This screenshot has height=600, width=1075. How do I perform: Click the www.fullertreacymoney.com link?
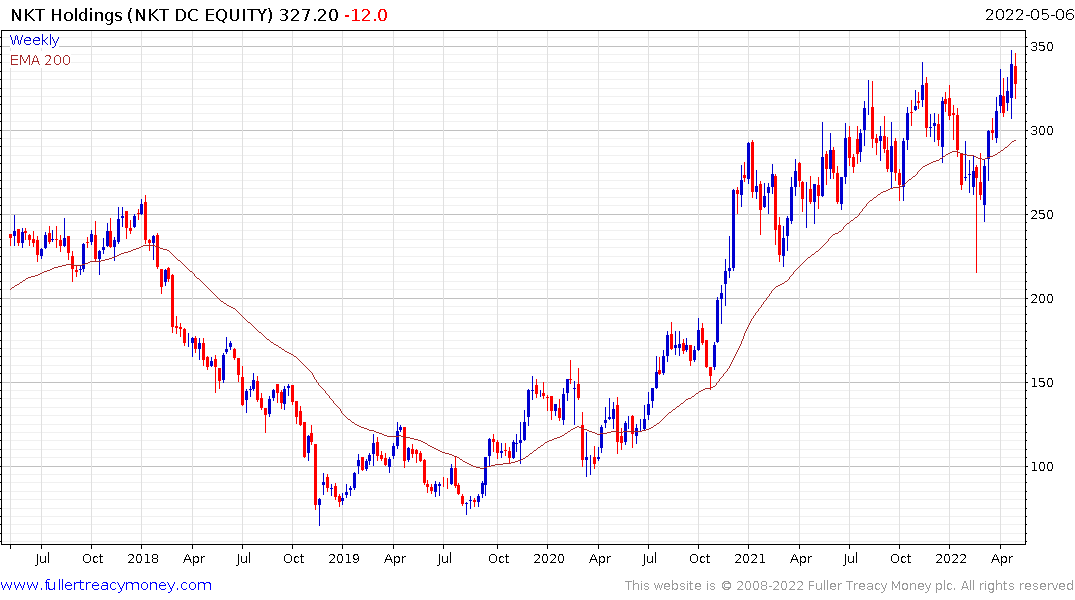click(x=106, y=586)
